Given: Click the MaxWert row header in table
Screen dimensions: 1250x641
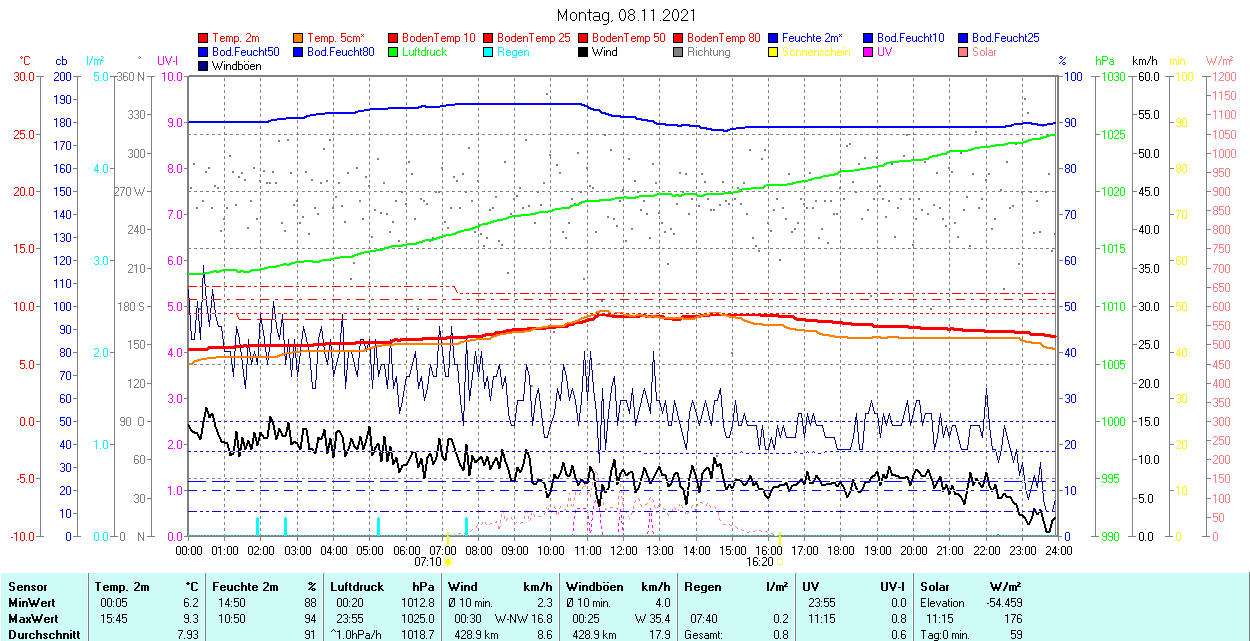Looking at the screenshot, I should [33, 619].
